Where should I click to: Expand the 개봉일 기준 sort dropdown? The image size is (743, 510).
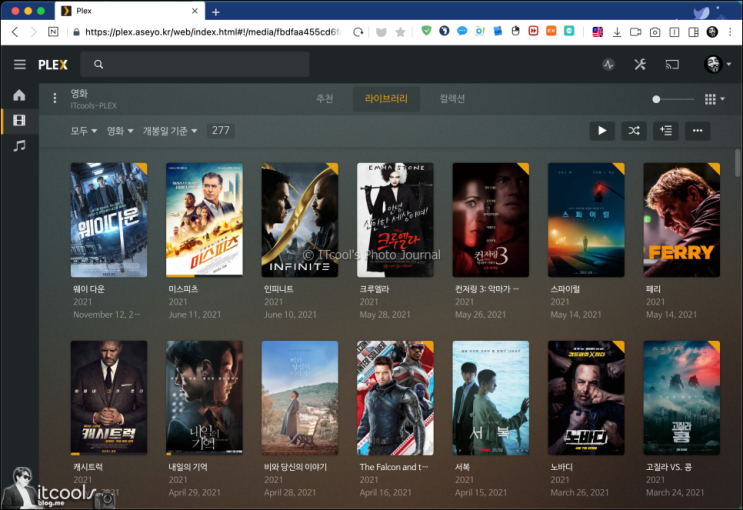pos(170,131)
